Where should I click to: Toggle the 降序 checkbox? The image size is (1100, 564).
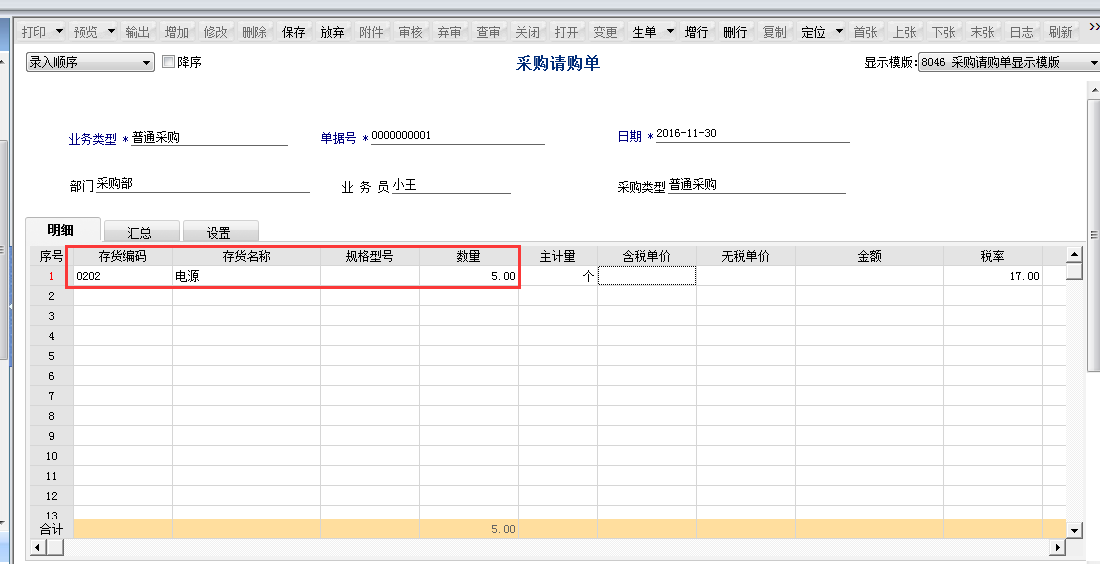click(168, 62)
